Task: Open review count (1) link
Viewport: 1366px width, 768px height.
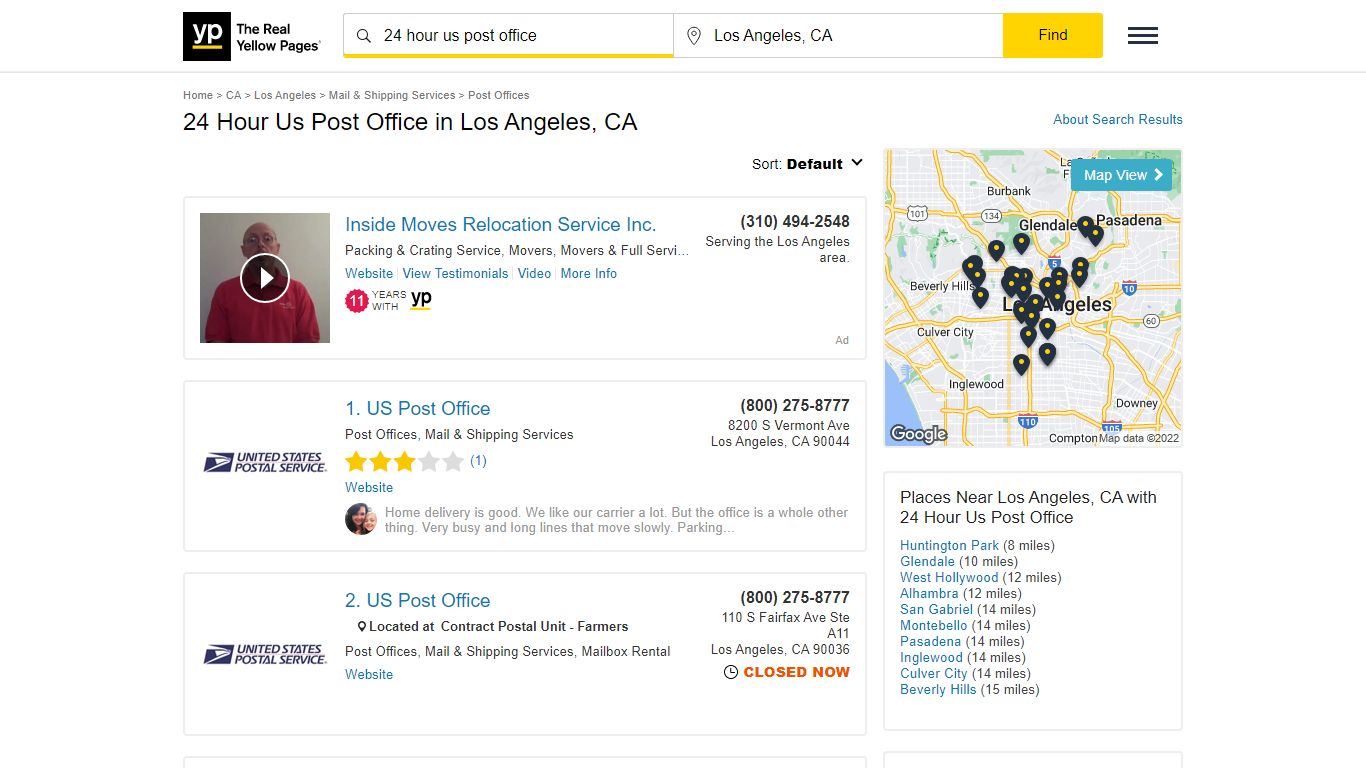Action: (478, 461)
